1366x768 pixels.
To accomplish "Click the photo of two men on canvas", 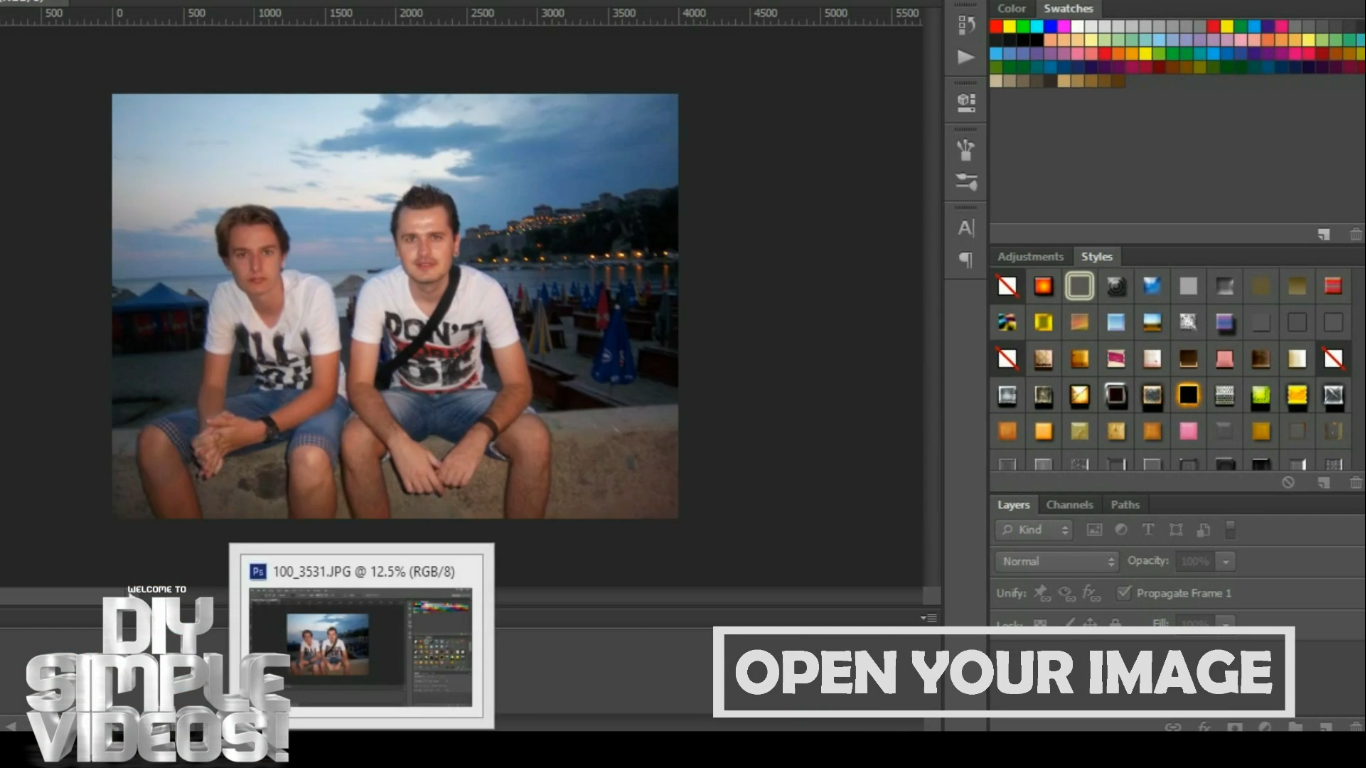I will tap(395, 306).
